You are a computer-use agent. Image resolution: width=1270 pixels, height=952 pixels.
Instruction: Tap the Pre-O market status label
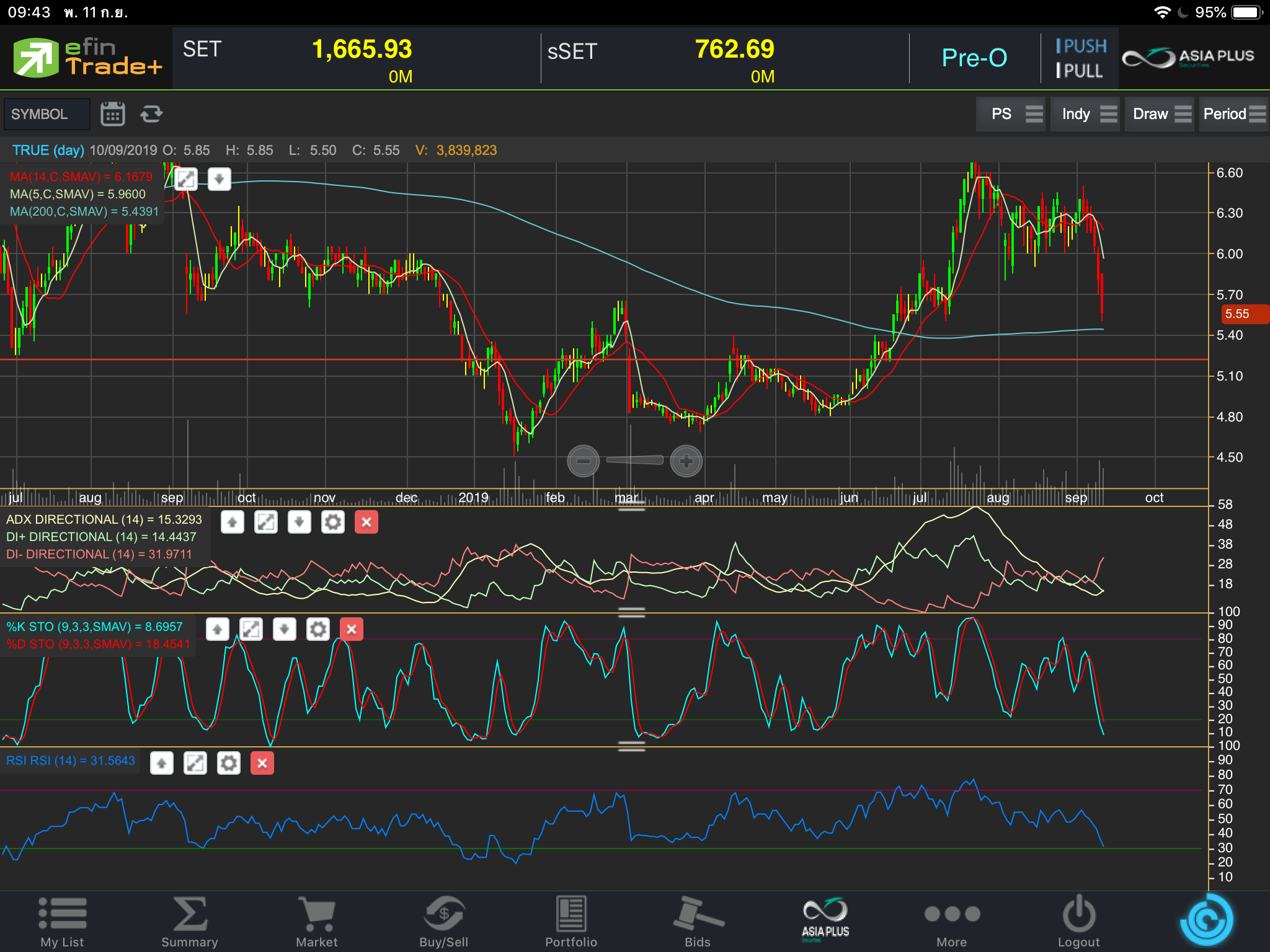974,58
